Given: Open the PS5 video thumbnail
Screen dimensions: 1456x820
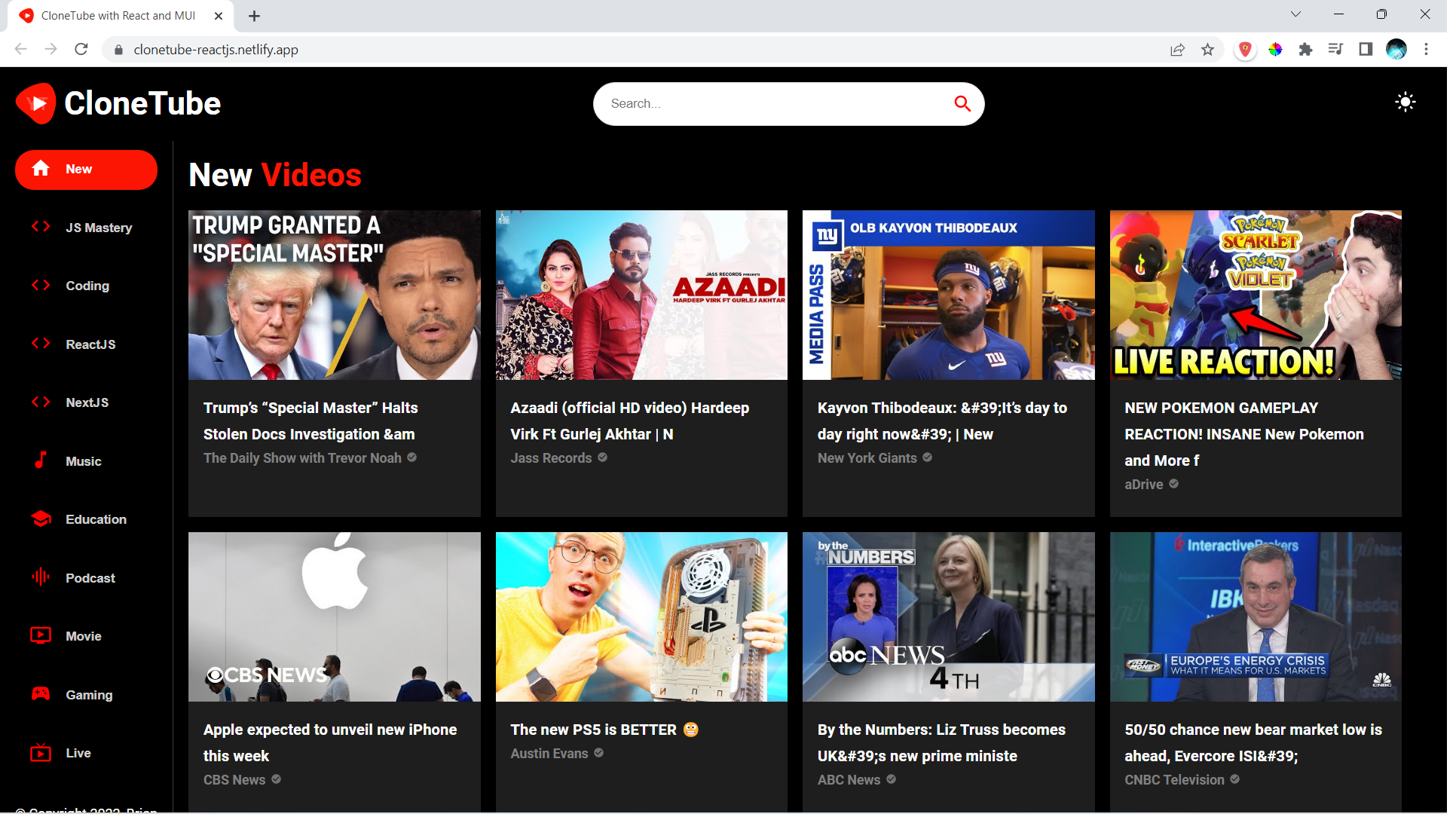Looking at the screenshot, I should pyautogui.click(x=645, y=620).
